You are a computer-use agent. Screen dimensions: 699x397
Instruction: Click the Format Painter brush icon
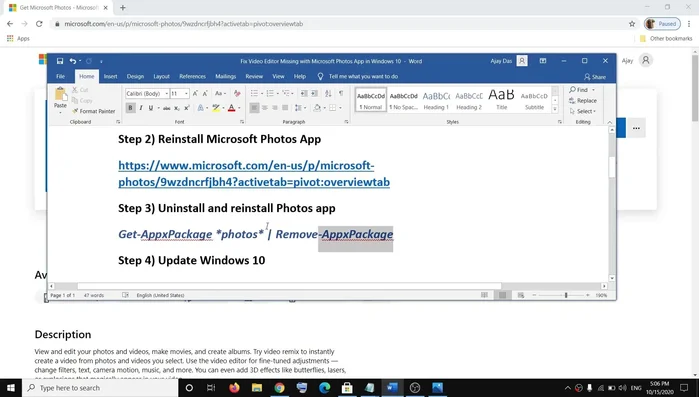click(75, 111)
